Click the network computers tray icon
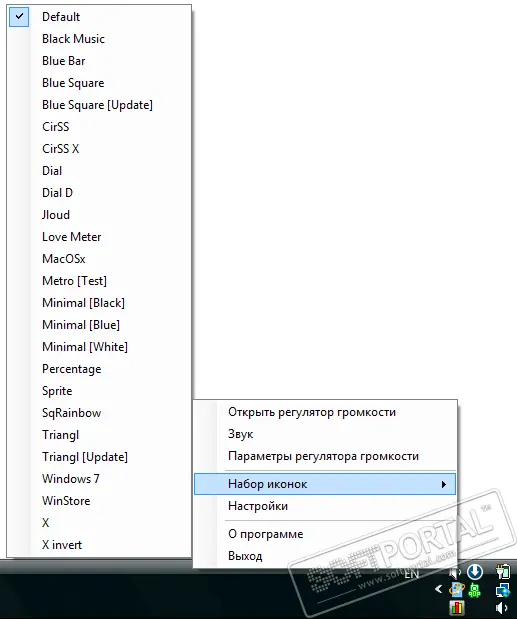The image size is (517, 619). 502,590
